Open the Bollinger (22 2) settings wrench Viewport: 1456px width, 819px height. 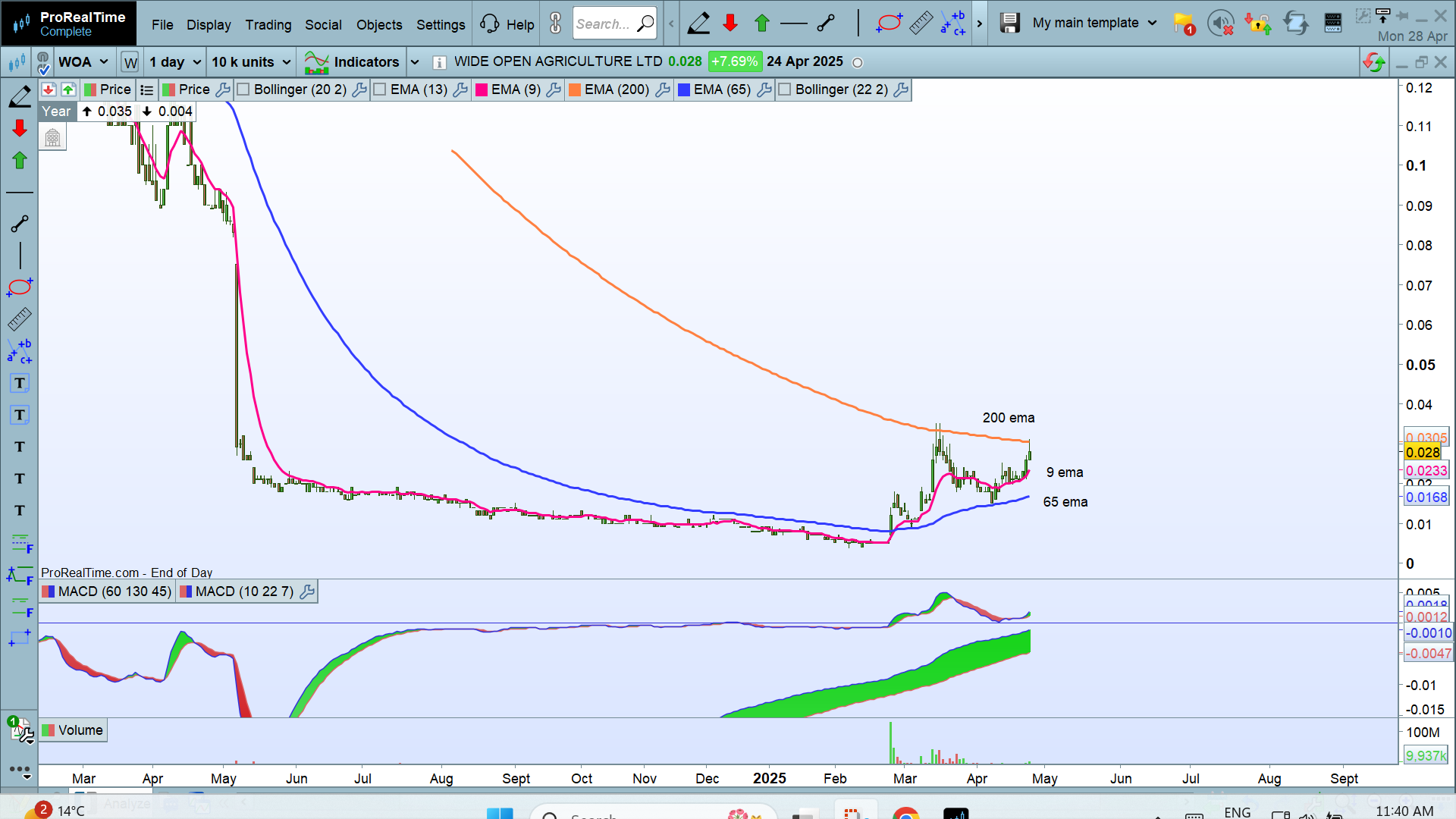tap(901, 89)
